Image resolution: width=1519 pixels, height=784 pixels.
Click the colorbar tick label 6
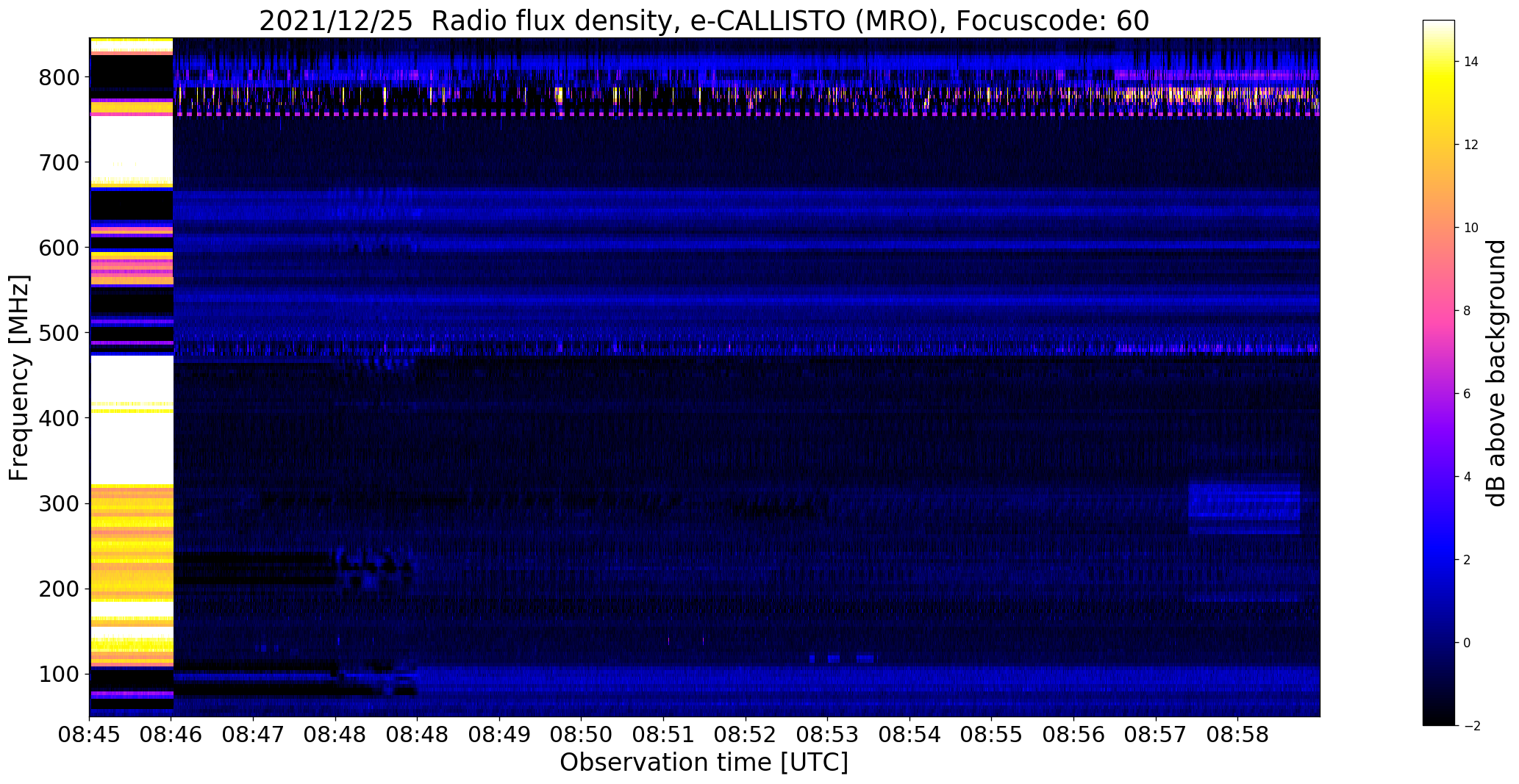coord(1467,394)
